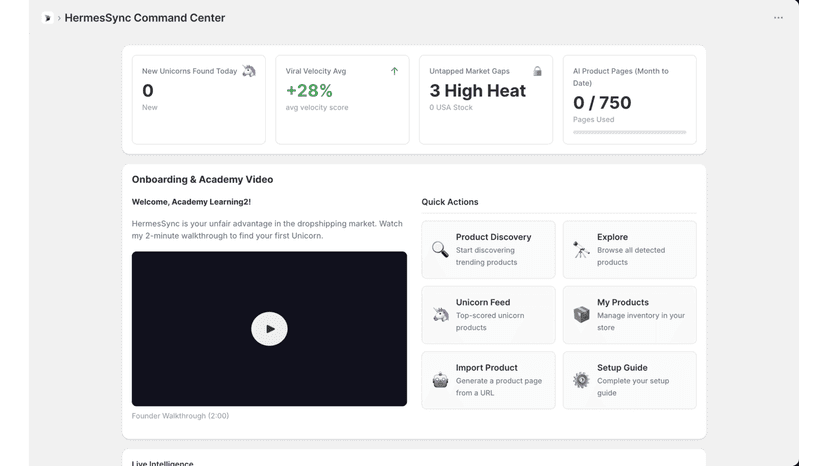
Task: Click the '0 / 750' pages value
Action: 602,102
